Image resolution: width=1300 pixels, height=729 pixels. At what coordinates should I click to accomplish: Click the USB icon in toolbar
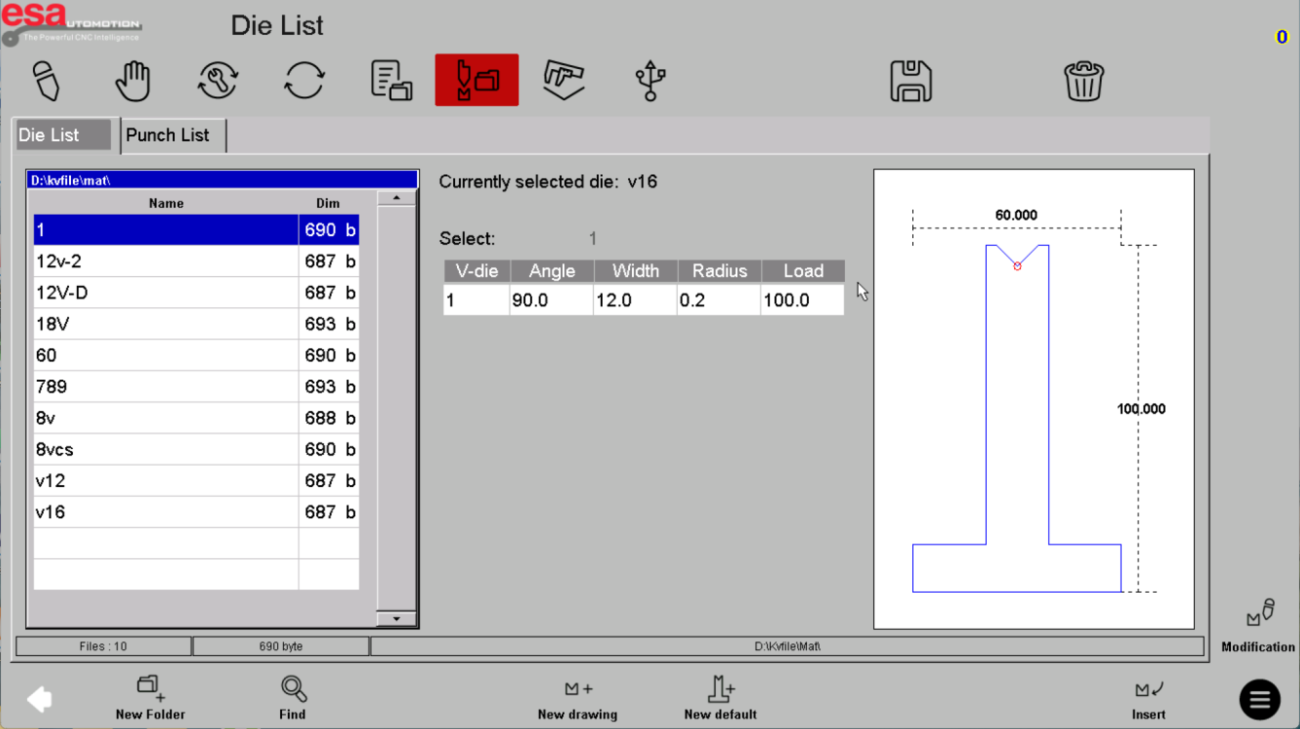tap(650, 80)
